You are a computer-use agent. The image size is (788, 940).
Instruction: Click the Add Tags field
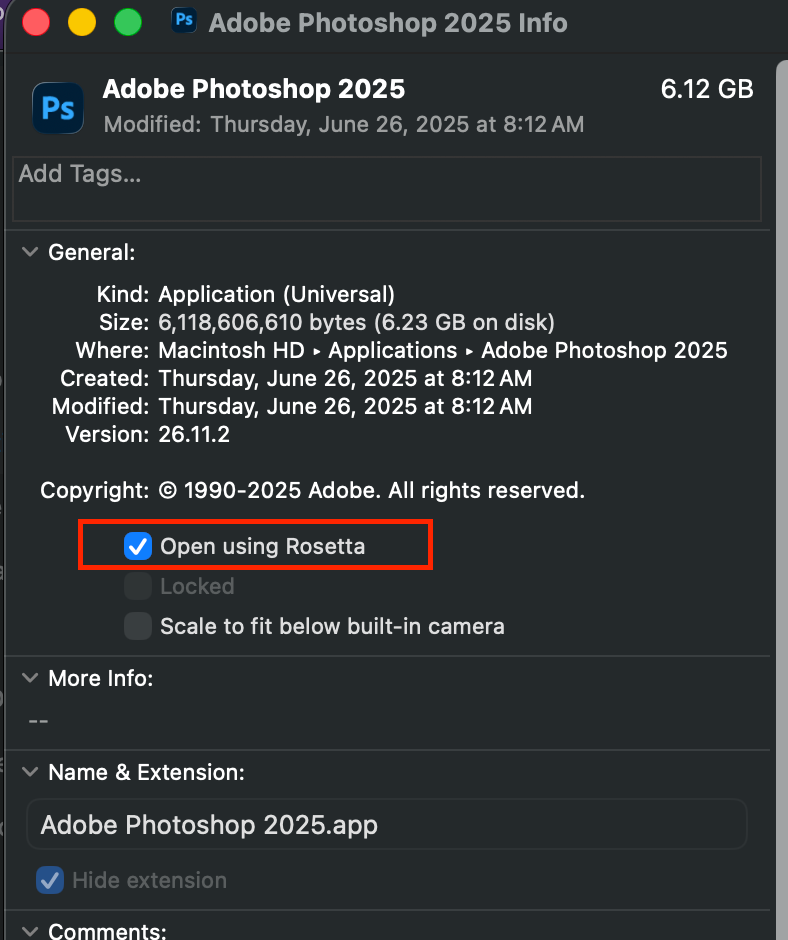pyautogui.click(x=386, y=188)
